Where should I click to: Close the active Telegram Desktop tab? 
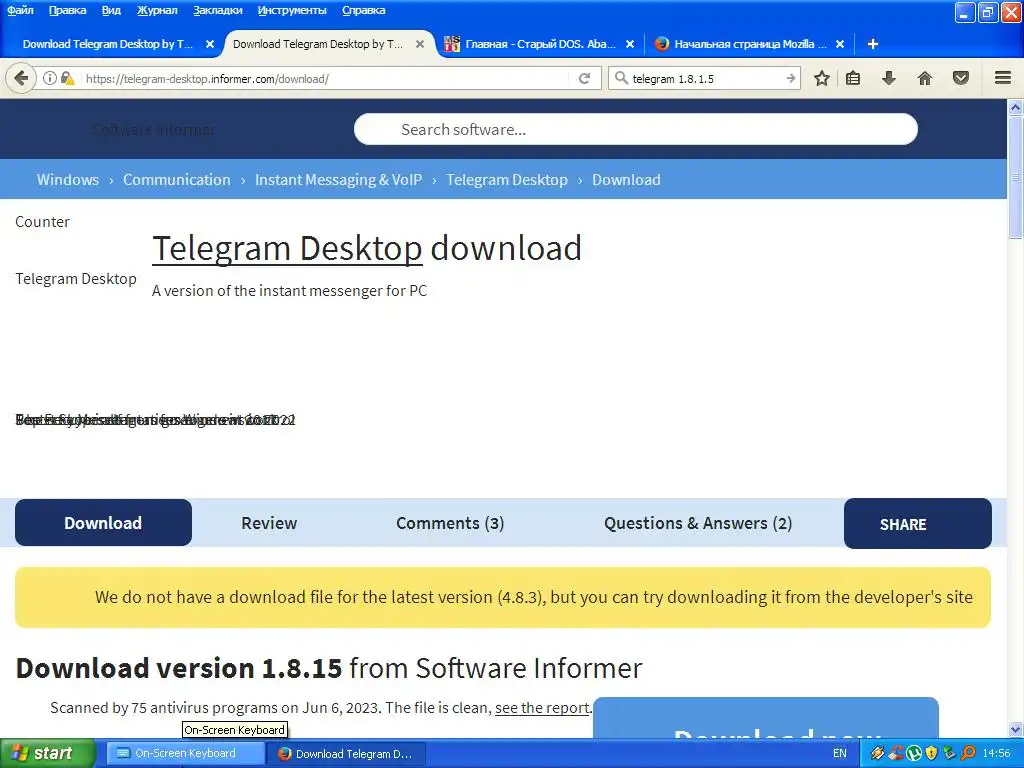pos(420,44)
